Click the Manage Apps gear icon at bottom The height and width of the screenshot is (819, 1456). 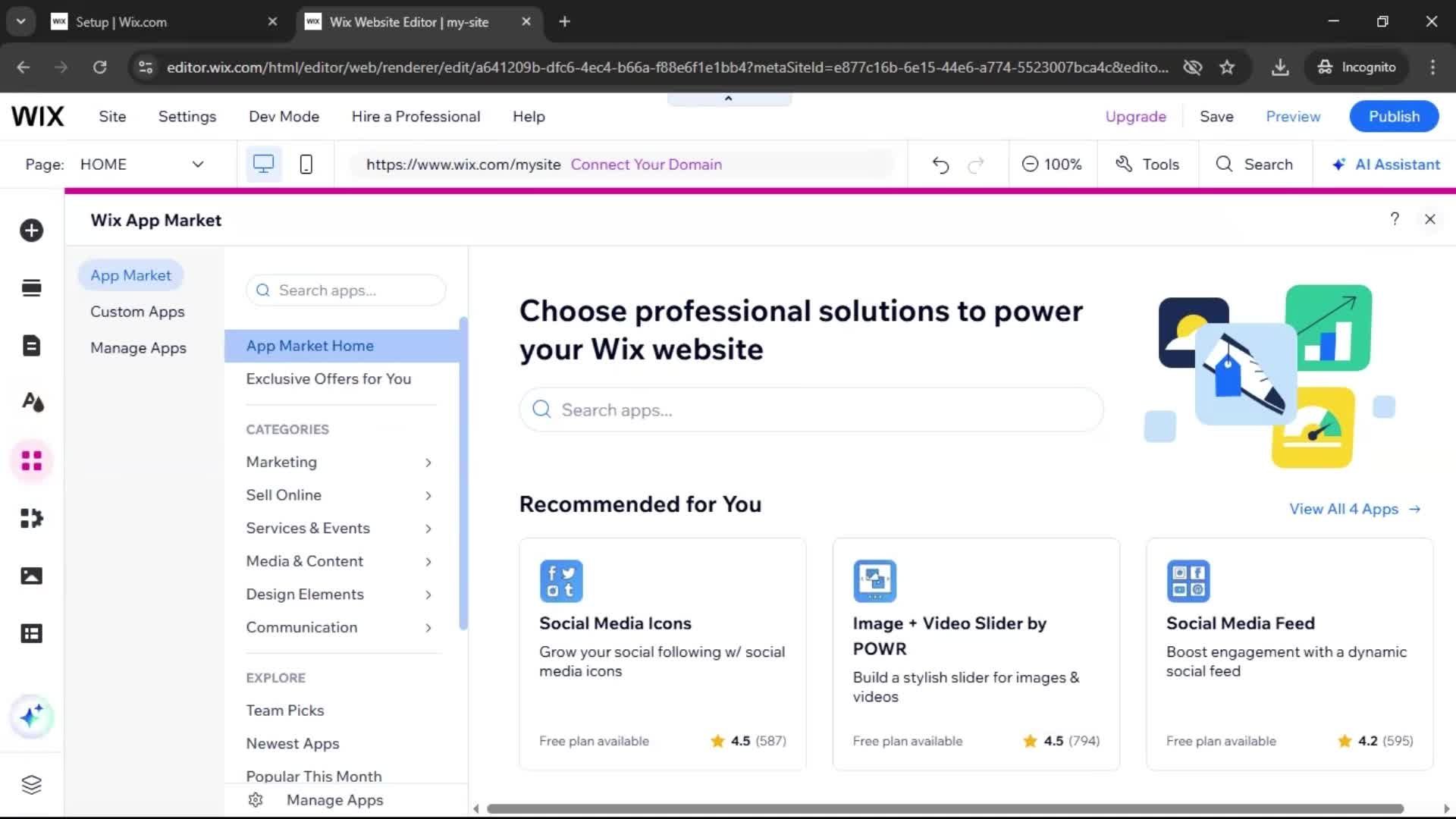[256, 800]
